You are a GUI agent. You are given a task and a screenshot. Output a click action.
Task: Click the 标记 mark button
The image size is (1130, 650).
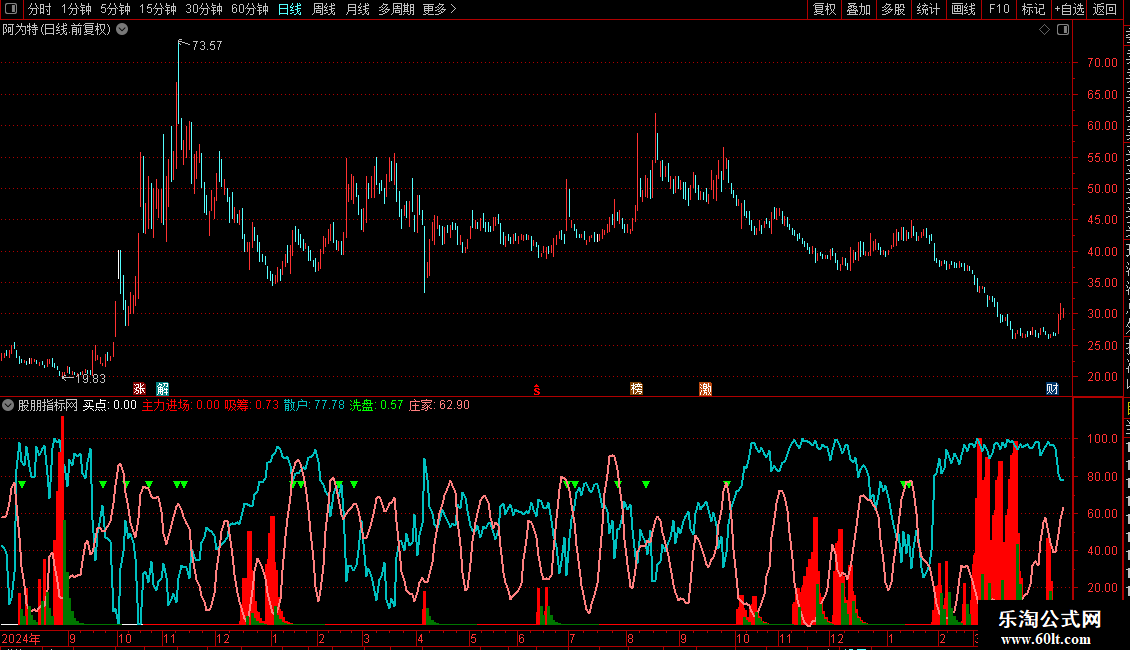coord(1033,9)
